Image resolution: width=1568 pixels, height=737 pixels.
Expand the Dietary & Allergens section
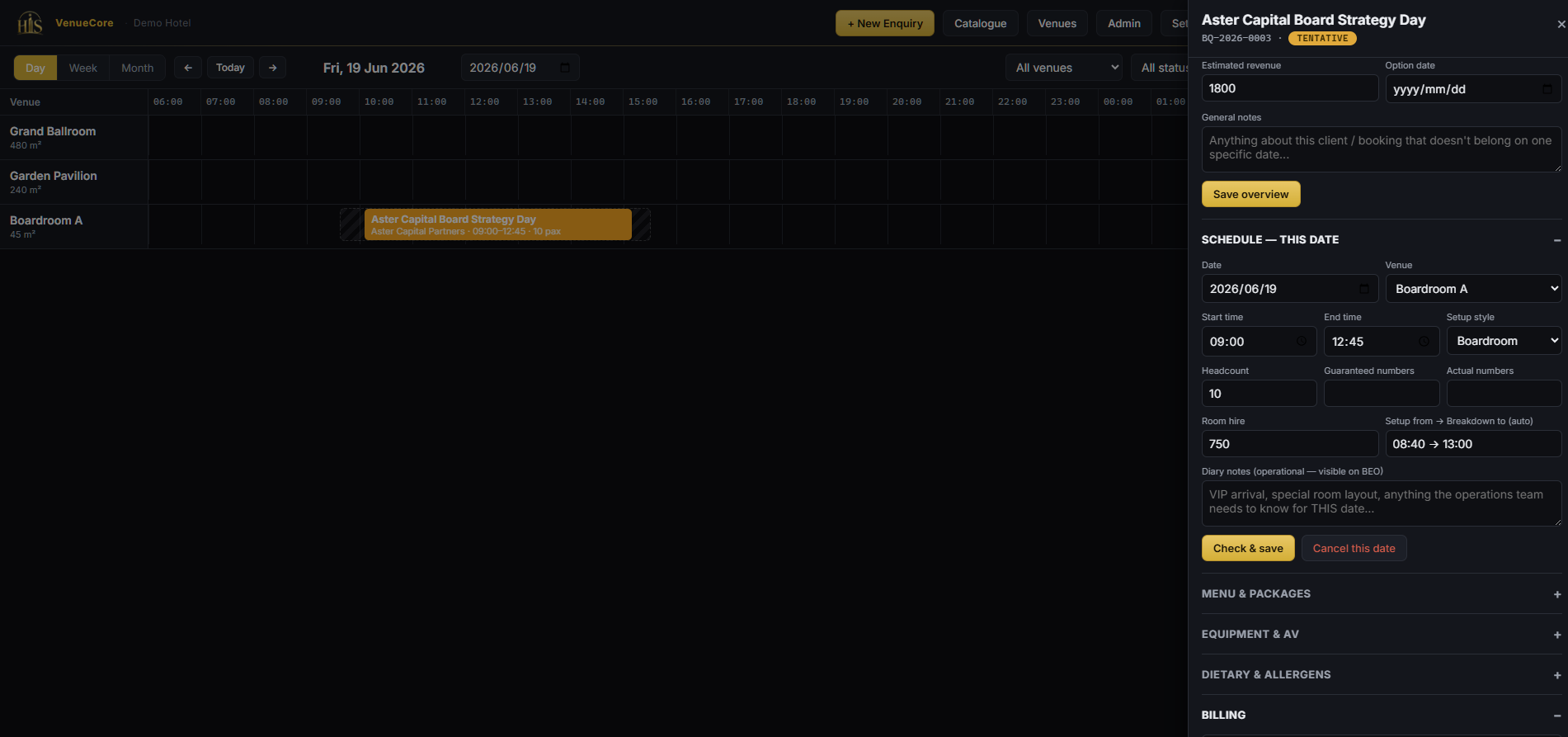1556,675
